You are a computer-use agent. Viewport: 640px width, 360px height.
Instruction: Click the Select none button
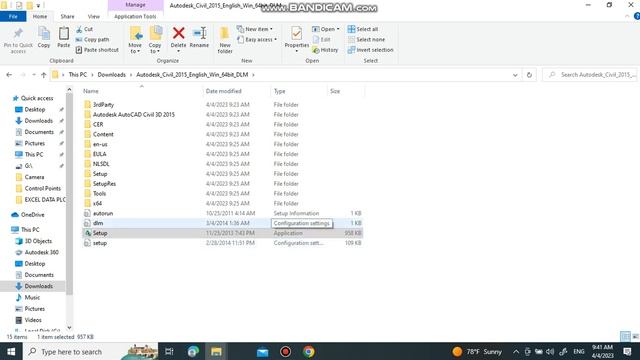pos(367,40)
